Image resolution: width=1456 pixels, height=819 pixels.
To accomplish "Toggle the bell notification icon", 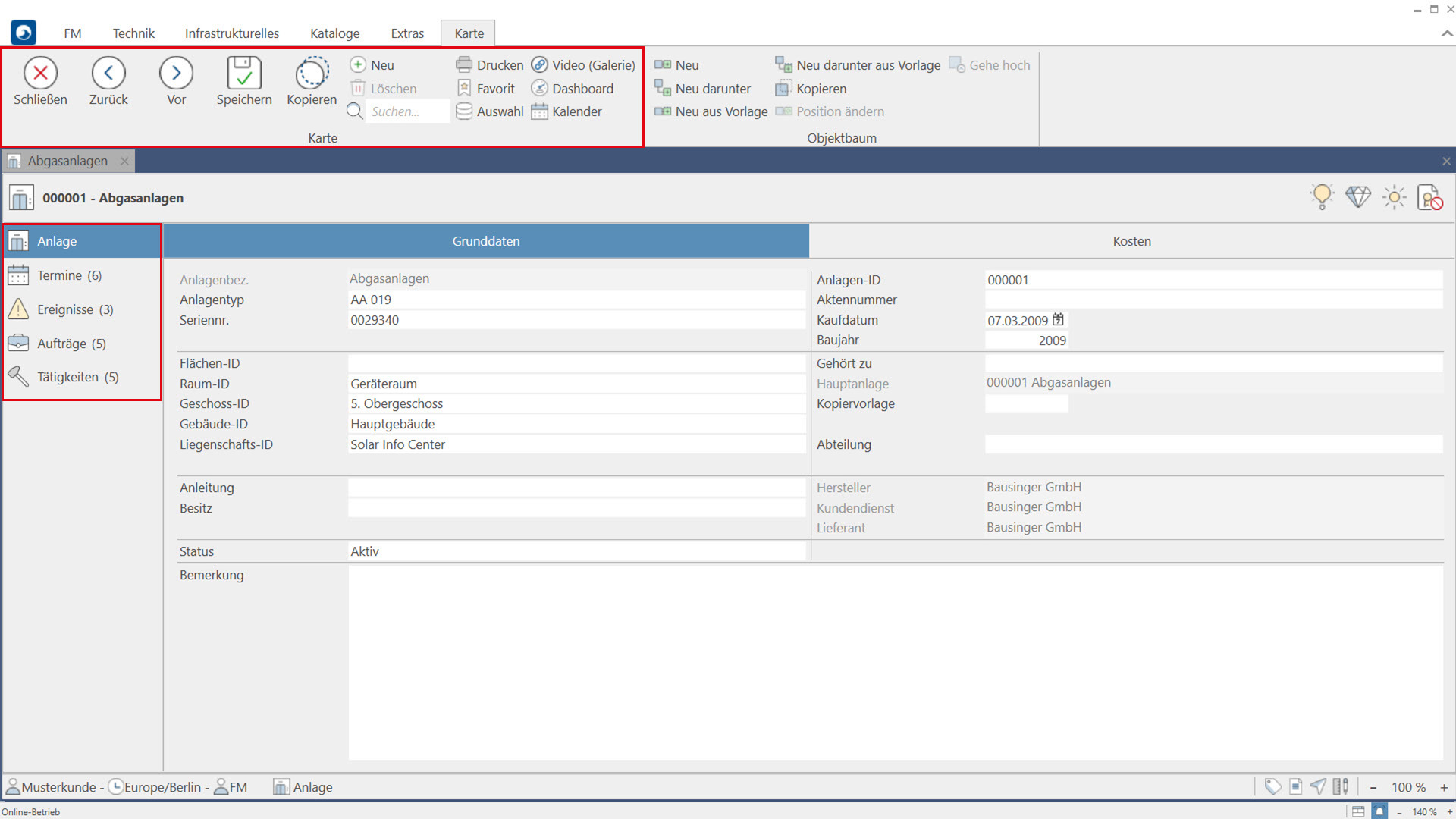I will coord(1380,811).
